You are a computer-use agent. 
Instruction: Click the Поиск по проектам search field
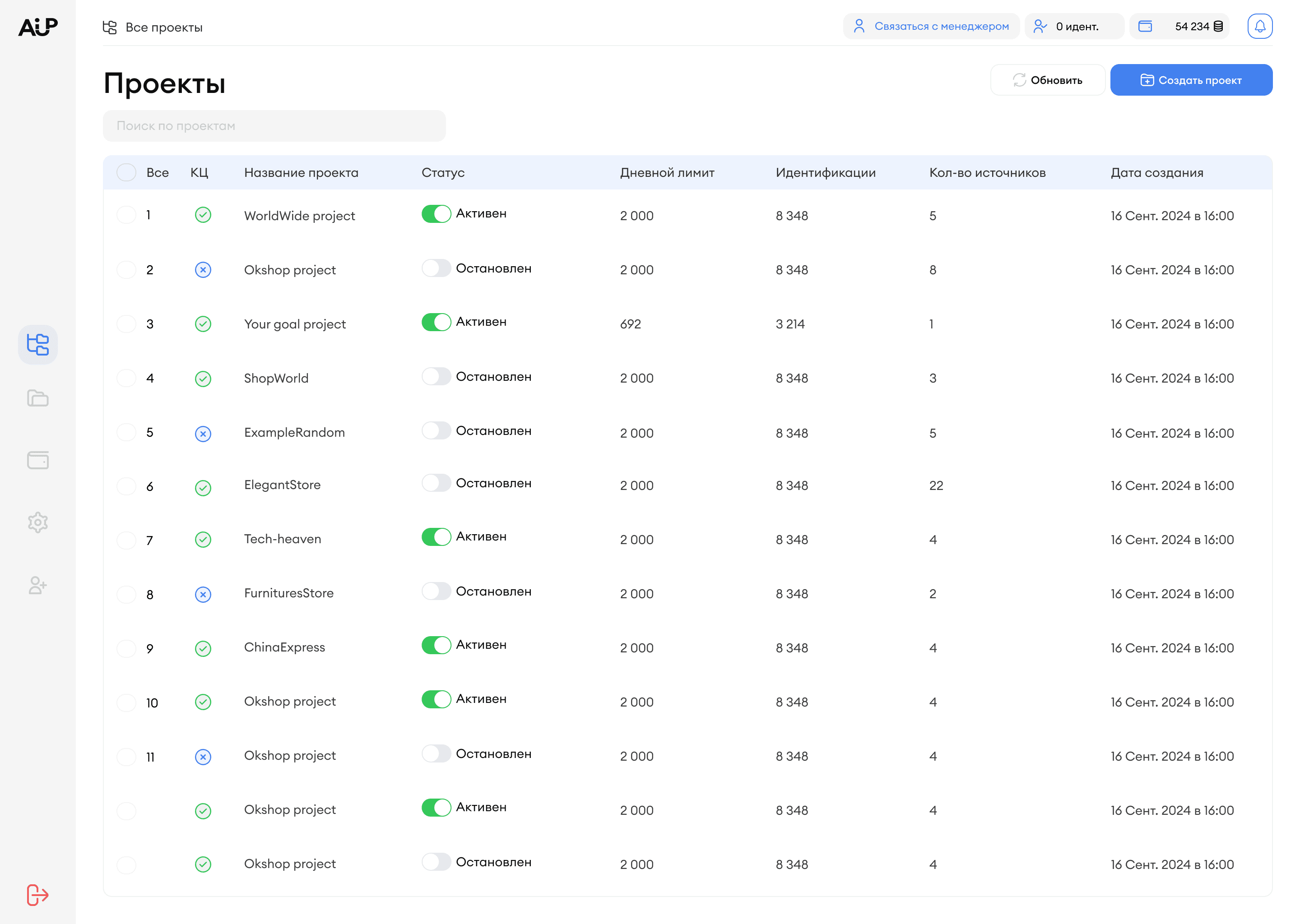274,126
